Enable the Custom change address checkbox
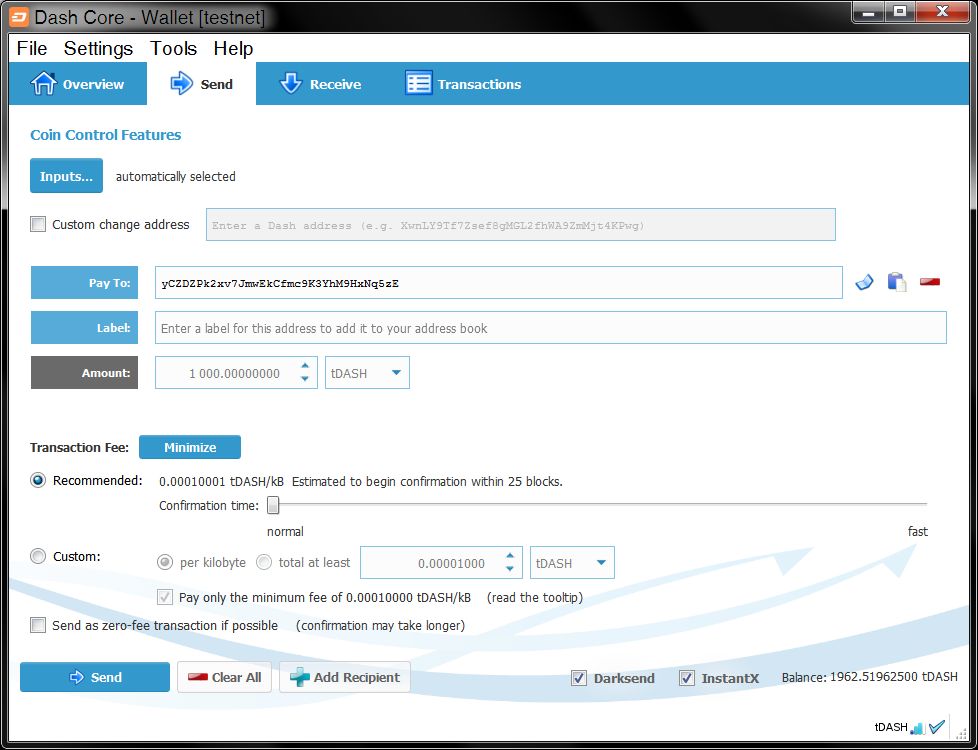The height and width of the screenshot is (750, 978). coord(38,224)
